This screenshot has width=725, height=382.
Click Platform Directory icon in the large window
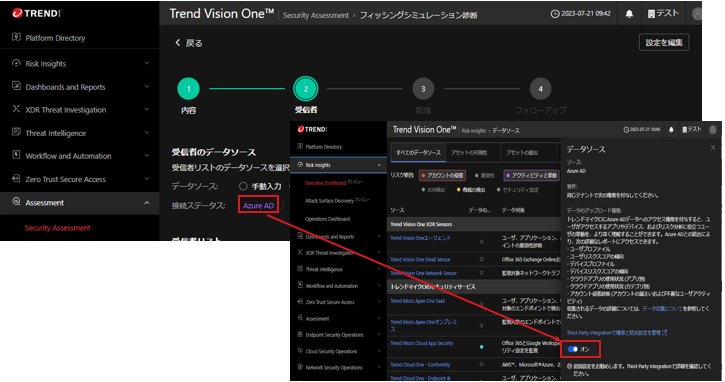point(16,37)
